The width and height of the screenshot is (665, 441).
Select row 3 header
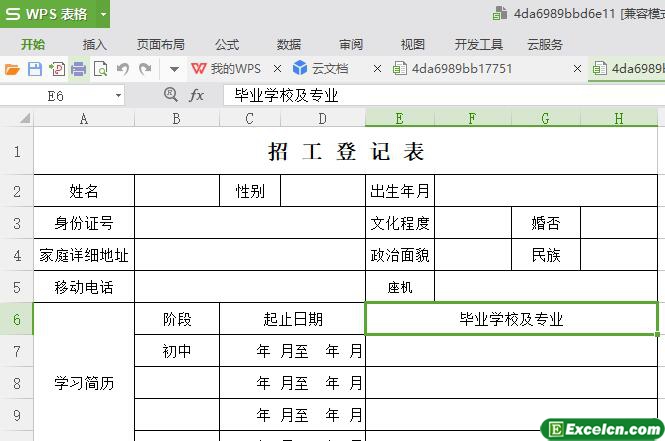click(17, 223)
